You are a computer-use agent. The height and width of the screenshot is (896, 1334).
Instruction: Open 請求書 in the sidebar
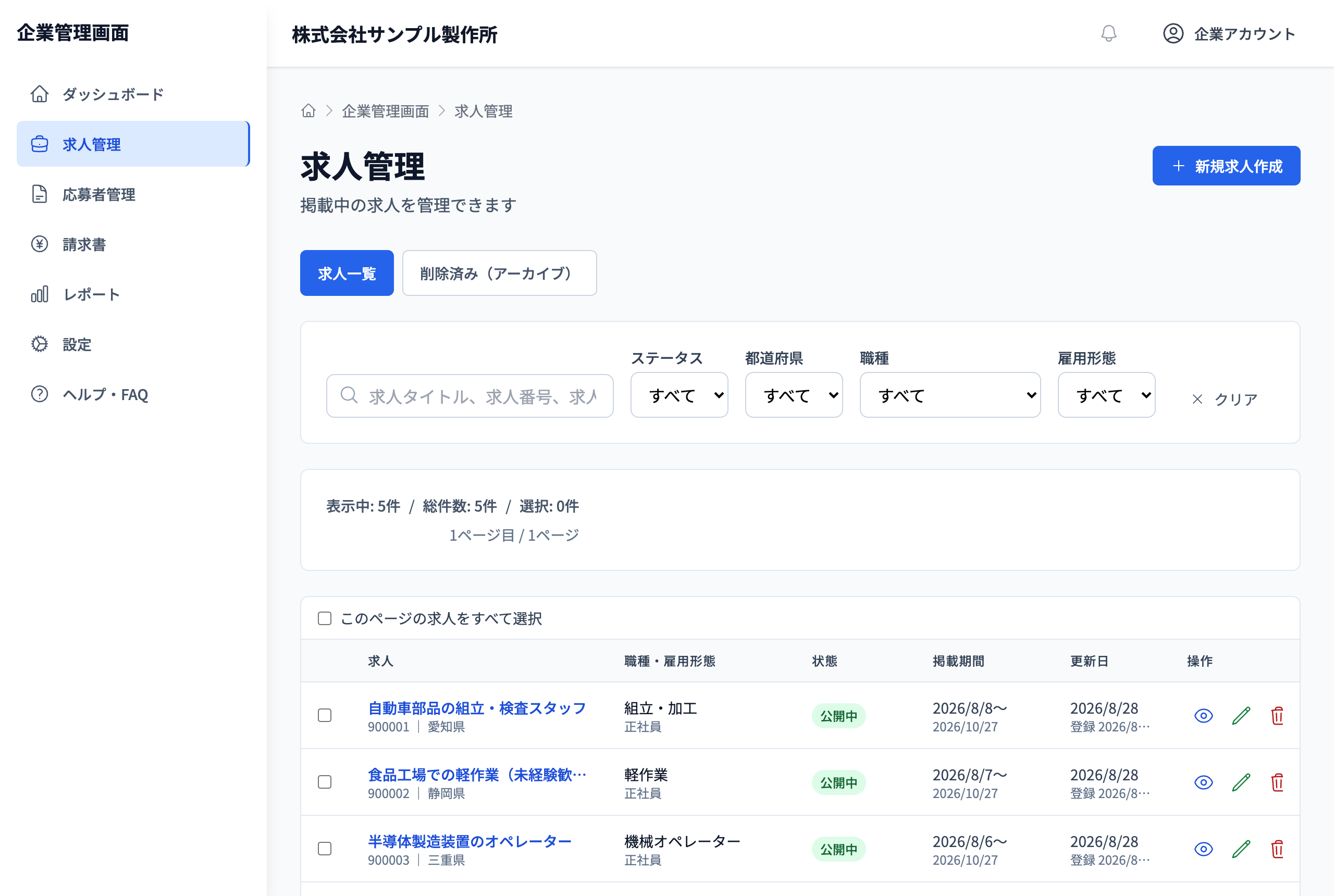(133, 244)
